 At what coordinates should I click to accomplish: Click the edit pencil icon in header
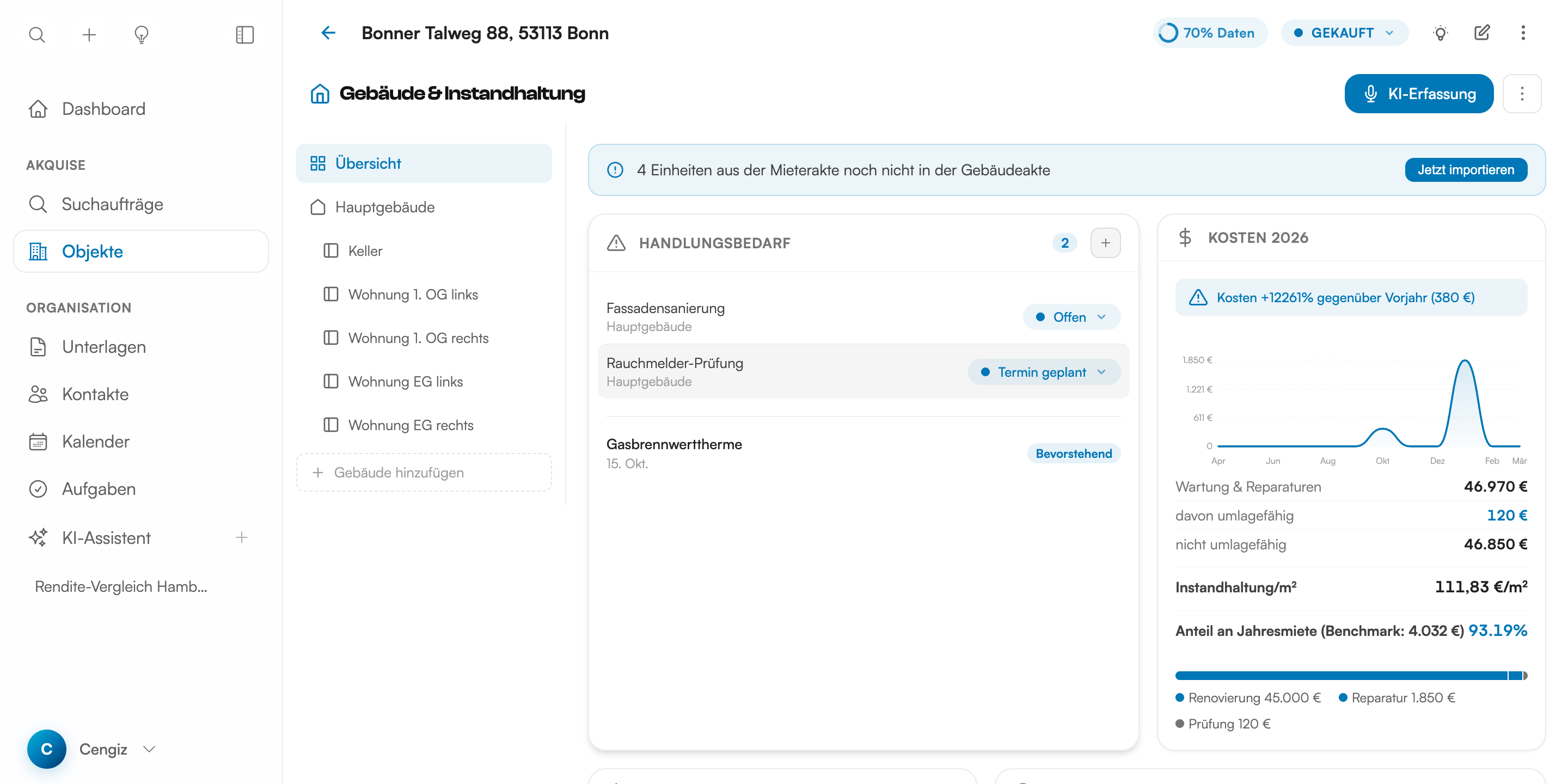1481,33
